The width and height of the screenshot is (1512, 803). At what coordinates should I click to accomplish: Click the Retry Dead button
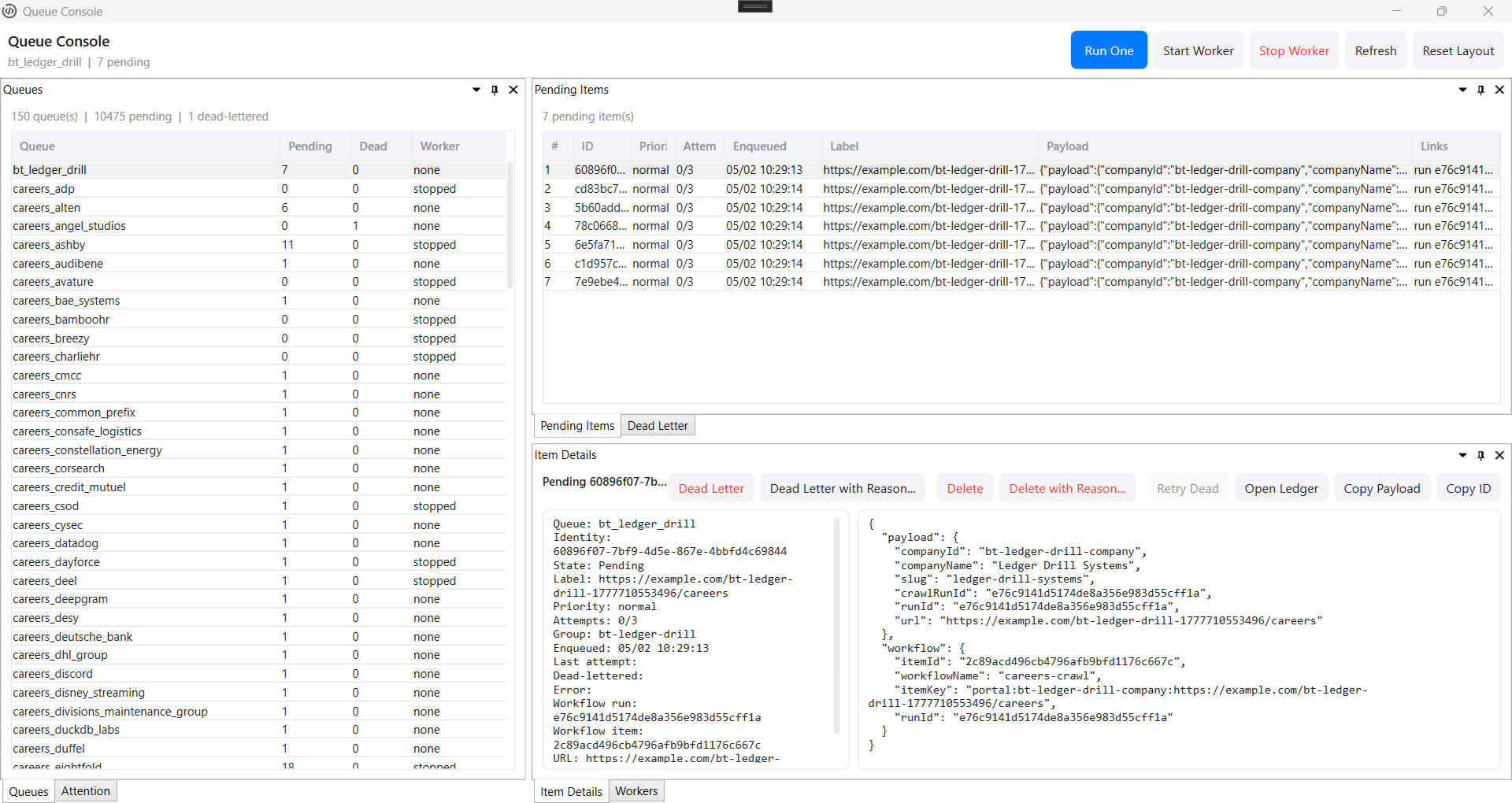(1188, 488)
